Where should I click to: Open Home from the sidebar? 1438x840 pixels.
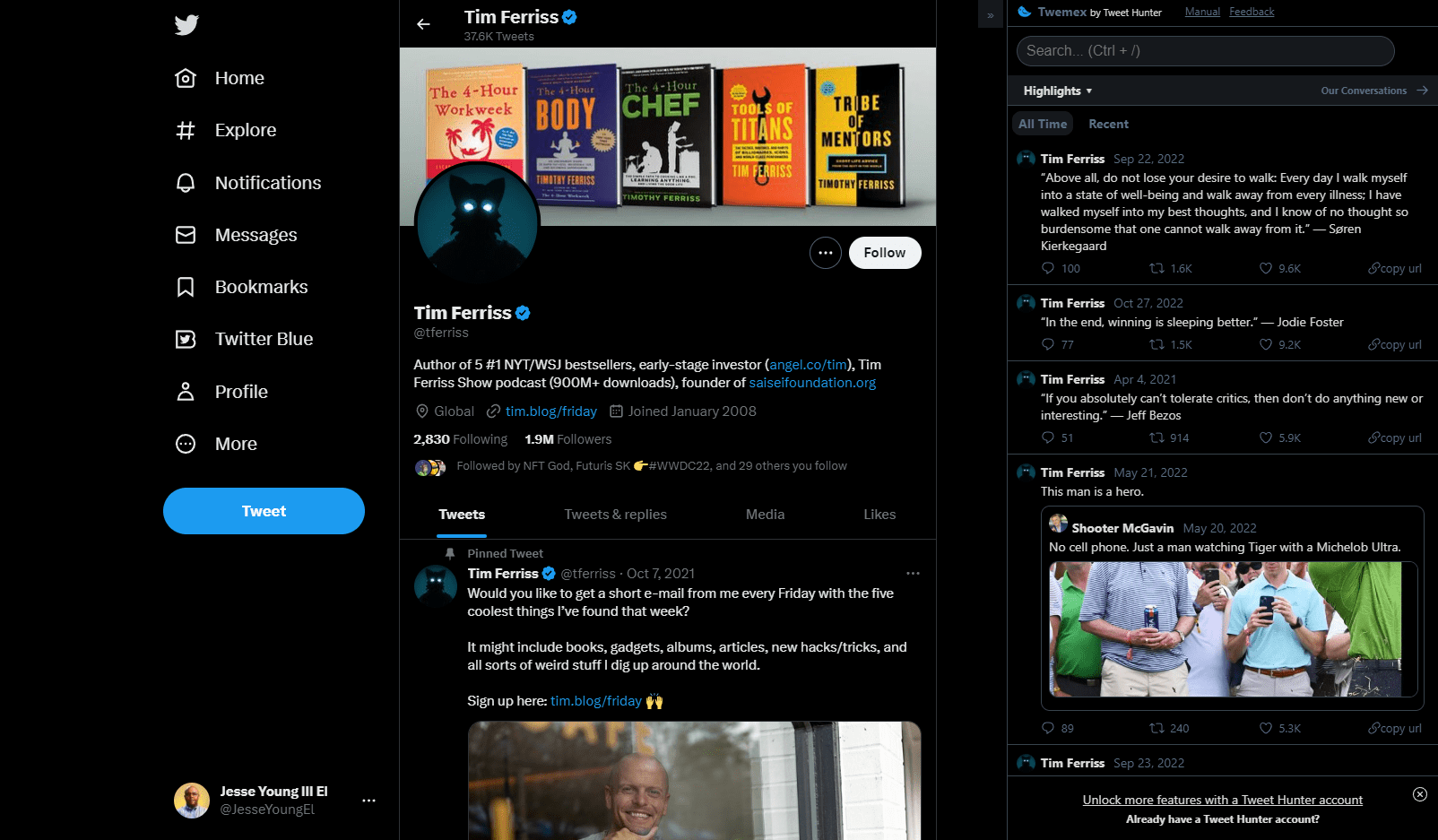coord(220,78)
